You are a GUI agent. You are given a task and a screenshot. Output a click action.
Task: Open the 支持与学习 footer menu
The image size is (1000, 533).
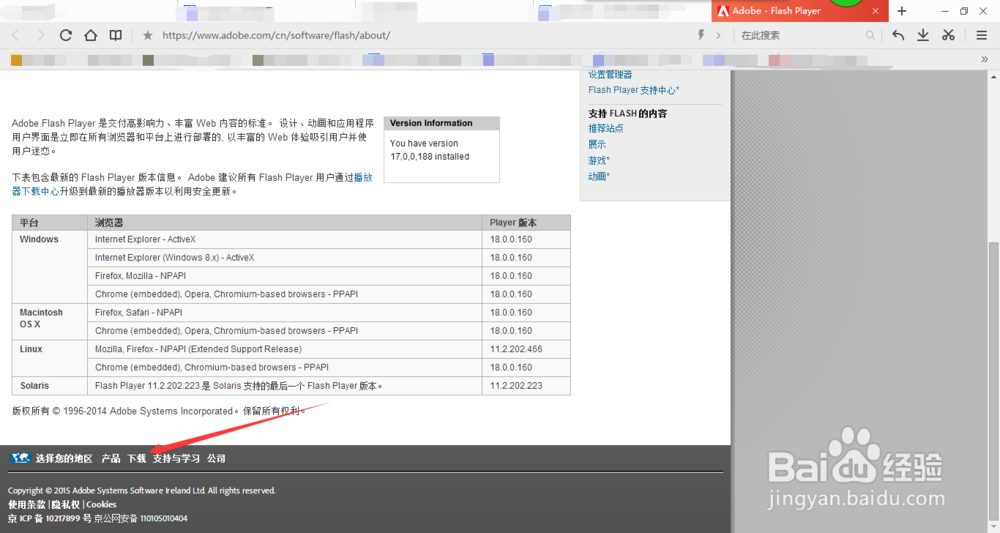[176, 458]
